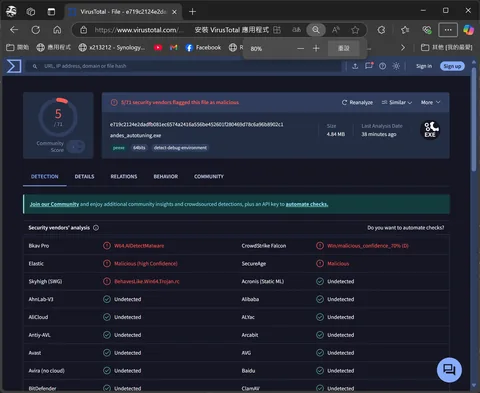The height and width of the screenshot is (393, 480).
Task: Select the VirusTotal browser tab
Action: click(122, 12)
